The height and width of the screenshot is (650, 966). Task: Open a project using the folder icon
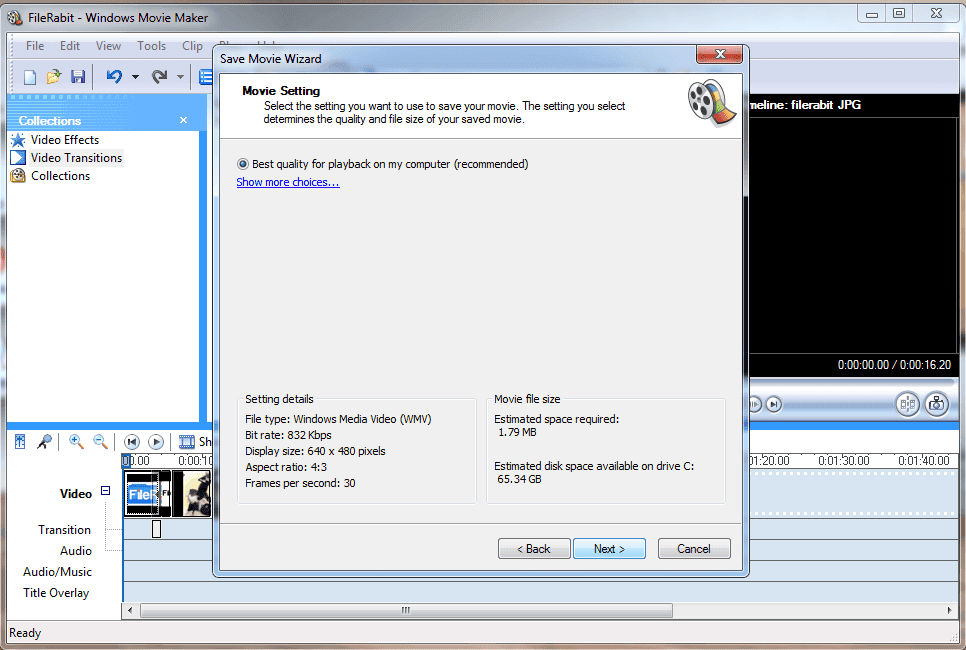pos(54,76)
